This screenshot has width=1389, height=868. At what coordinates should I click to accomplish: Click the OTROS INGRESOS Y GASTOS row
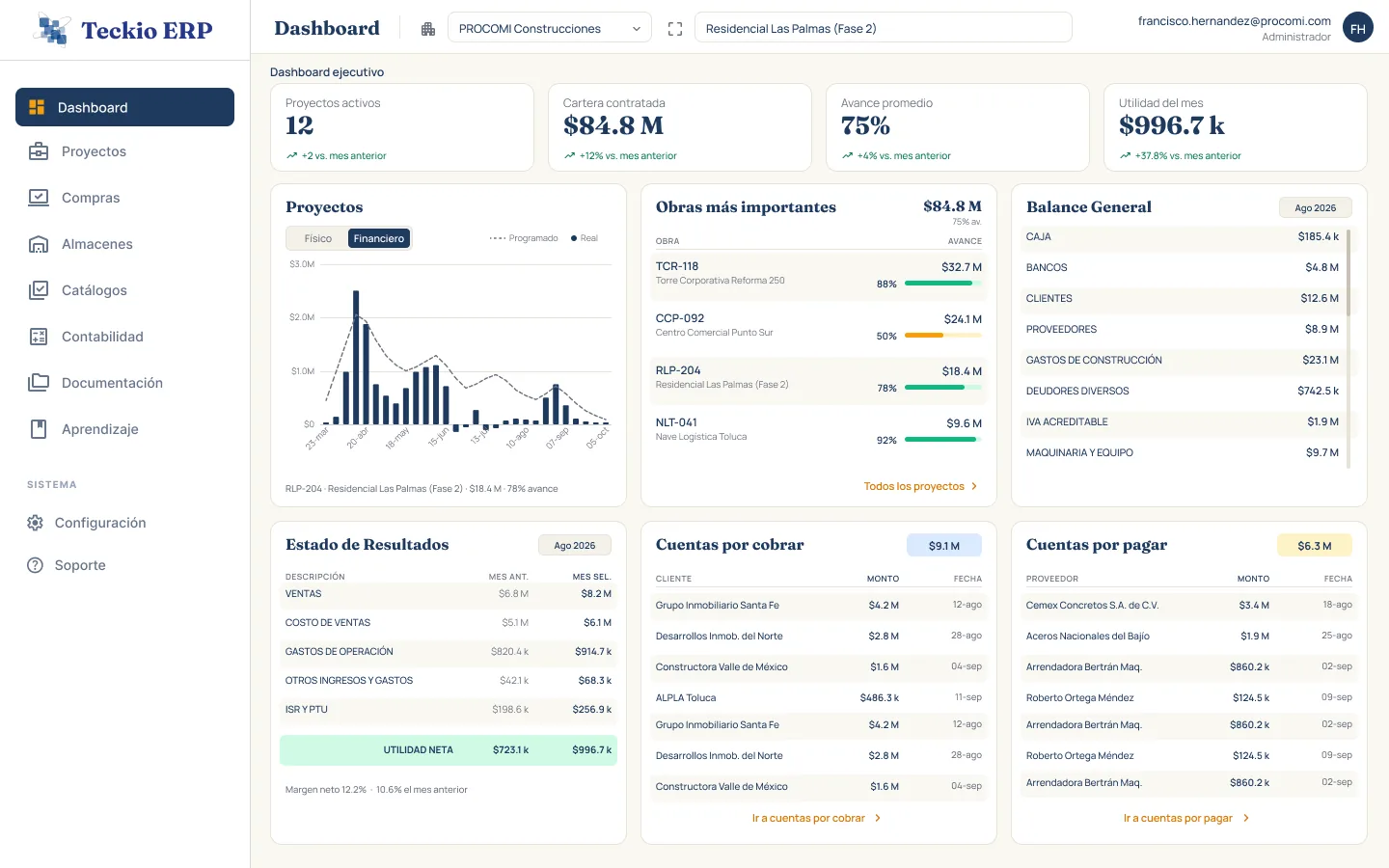point(449,680)
